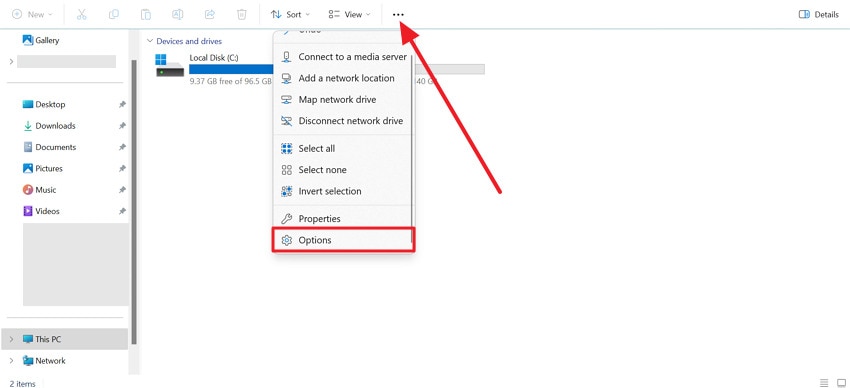Click the navigation pane scrollbar
The width and height of the screenshot is (850, 388).
[134, 202]
